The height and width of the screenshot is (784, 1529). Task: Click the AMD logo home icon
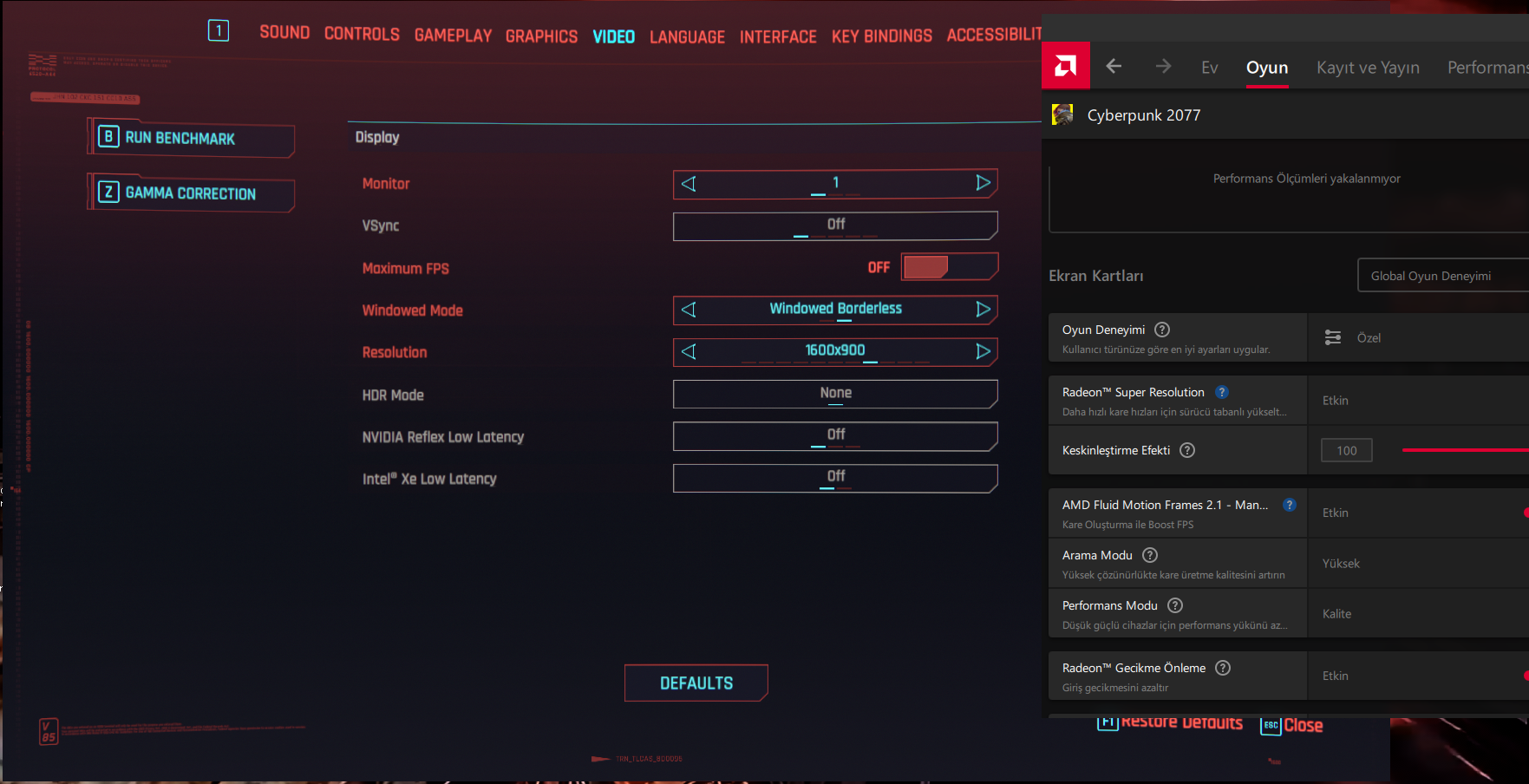pyautogui.click(x=1066, y=65)
